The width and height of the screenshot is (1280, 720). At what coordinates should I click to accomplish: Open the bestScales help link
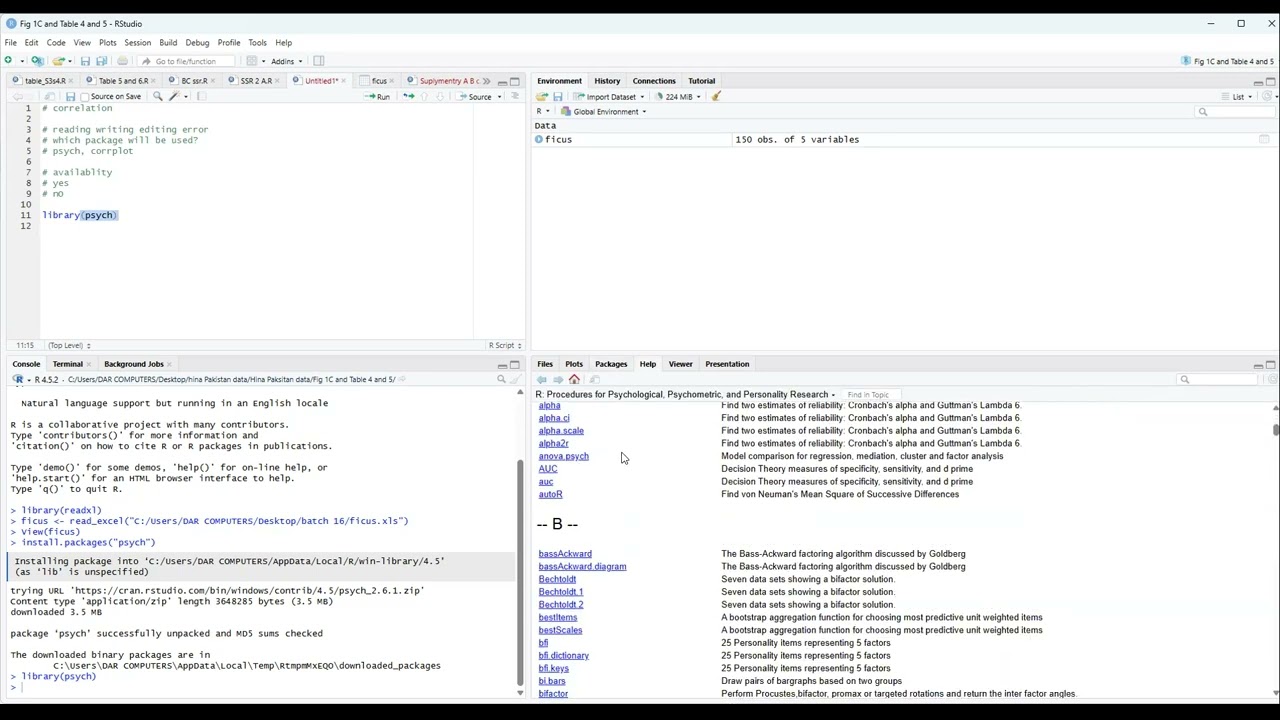(x=560, y=631)
